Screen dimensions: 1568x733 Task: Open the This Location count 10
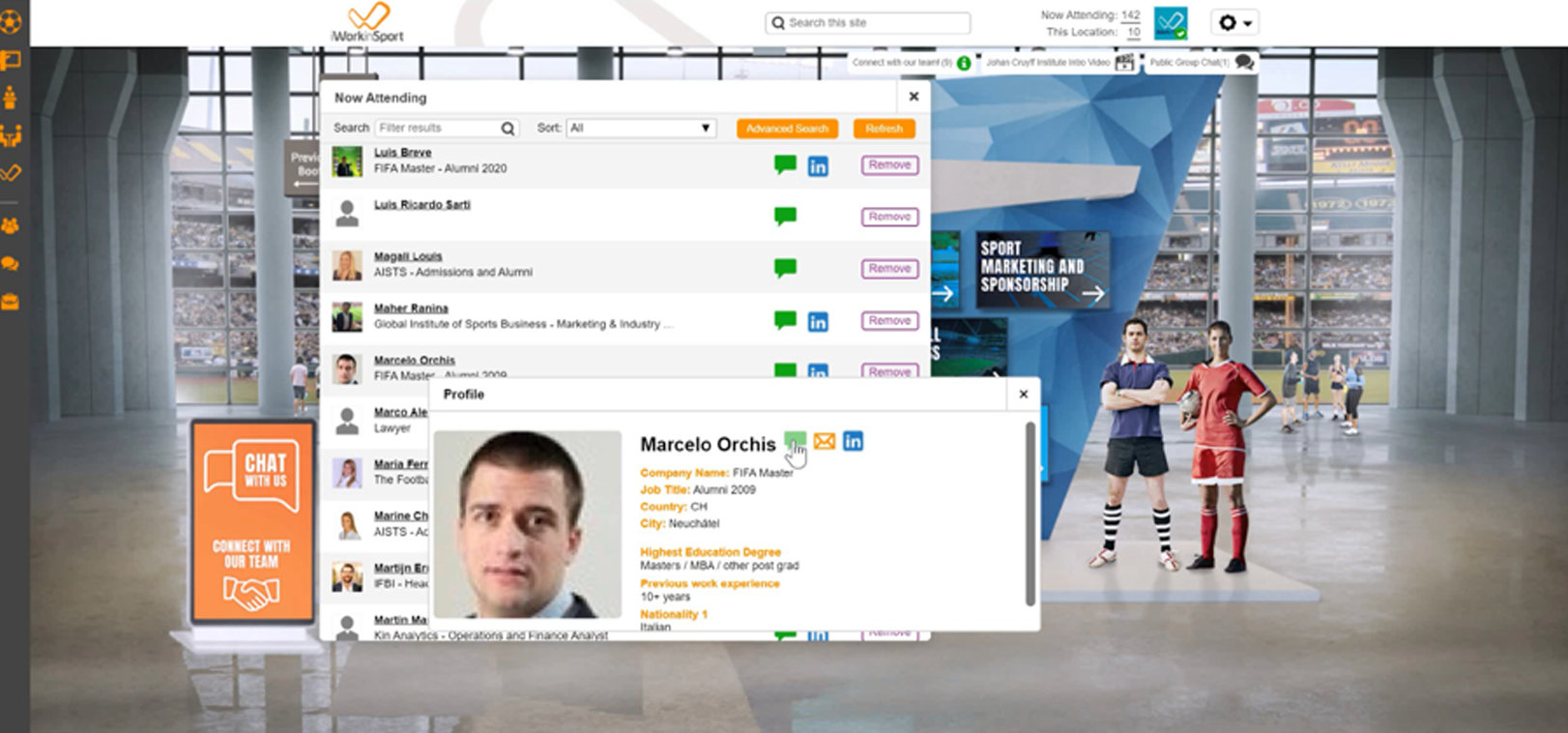tap(1133, 32)
